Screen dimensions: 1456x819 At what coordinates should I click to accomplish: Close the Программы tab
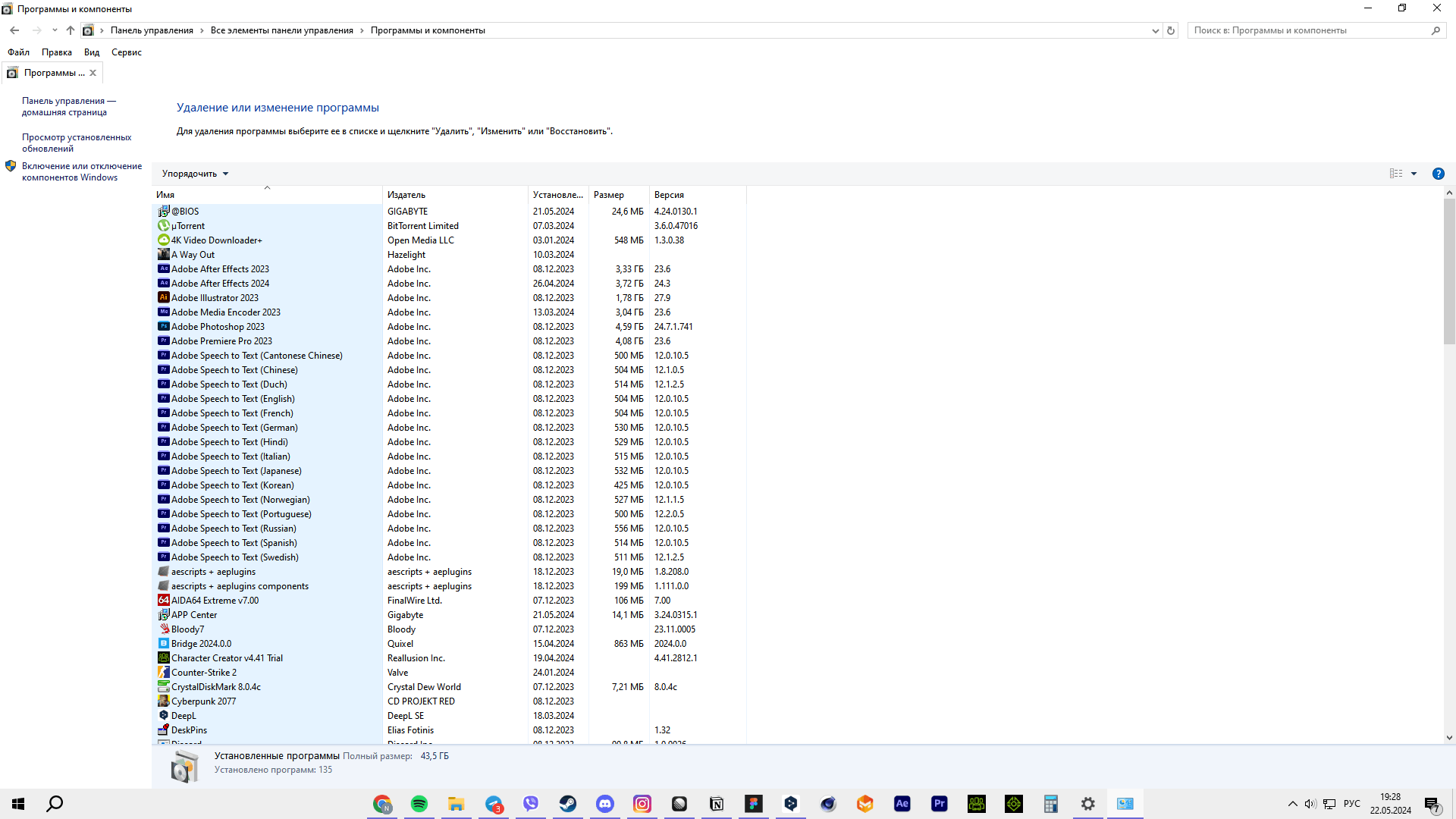[93, 73]
